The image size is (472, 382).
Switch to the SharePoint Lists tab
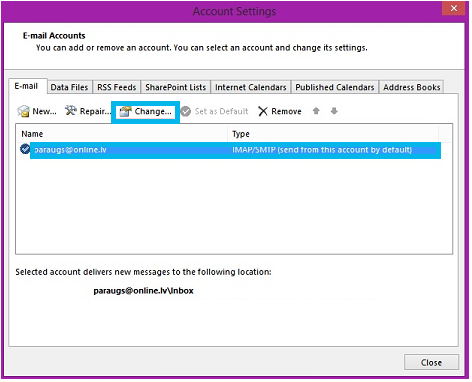[x=176, y=87]
